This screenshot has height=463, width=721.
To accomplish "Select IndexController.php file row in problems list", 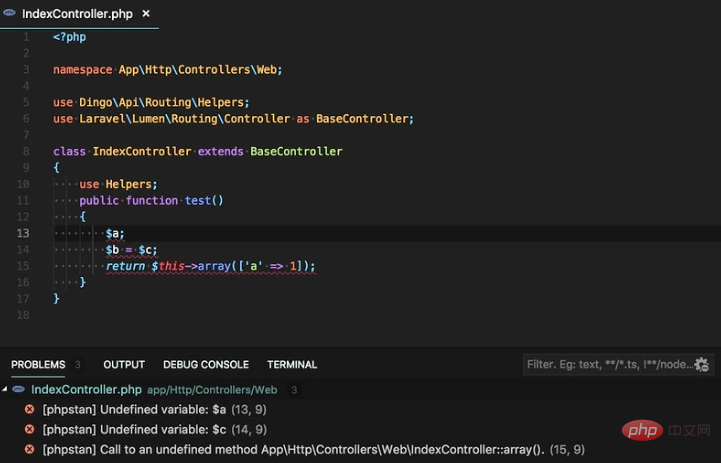I will [360, 390].
